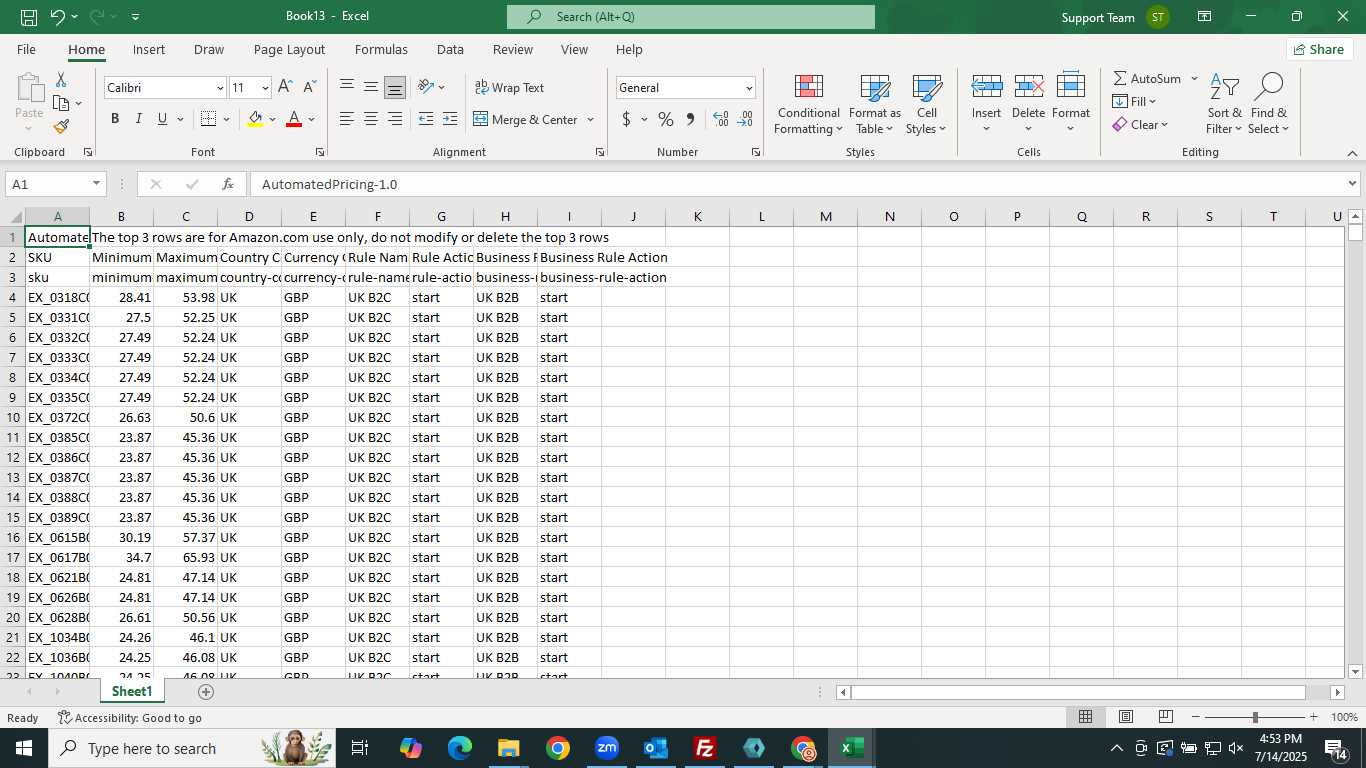Add a new sheet with plus button
The width and height of the screenshot is (1366, 768).
206,691
